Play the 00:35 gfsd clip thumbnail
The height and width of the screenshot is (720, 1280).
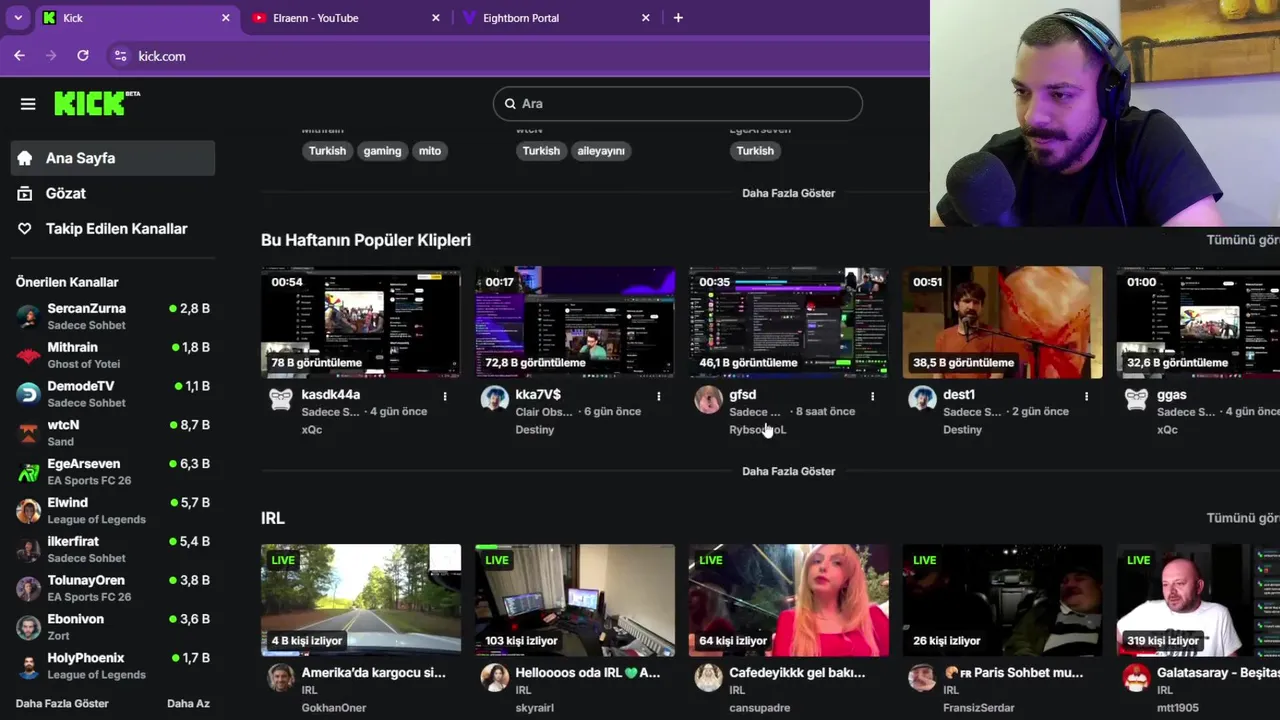pyautogui.click(x=789, y=322)
